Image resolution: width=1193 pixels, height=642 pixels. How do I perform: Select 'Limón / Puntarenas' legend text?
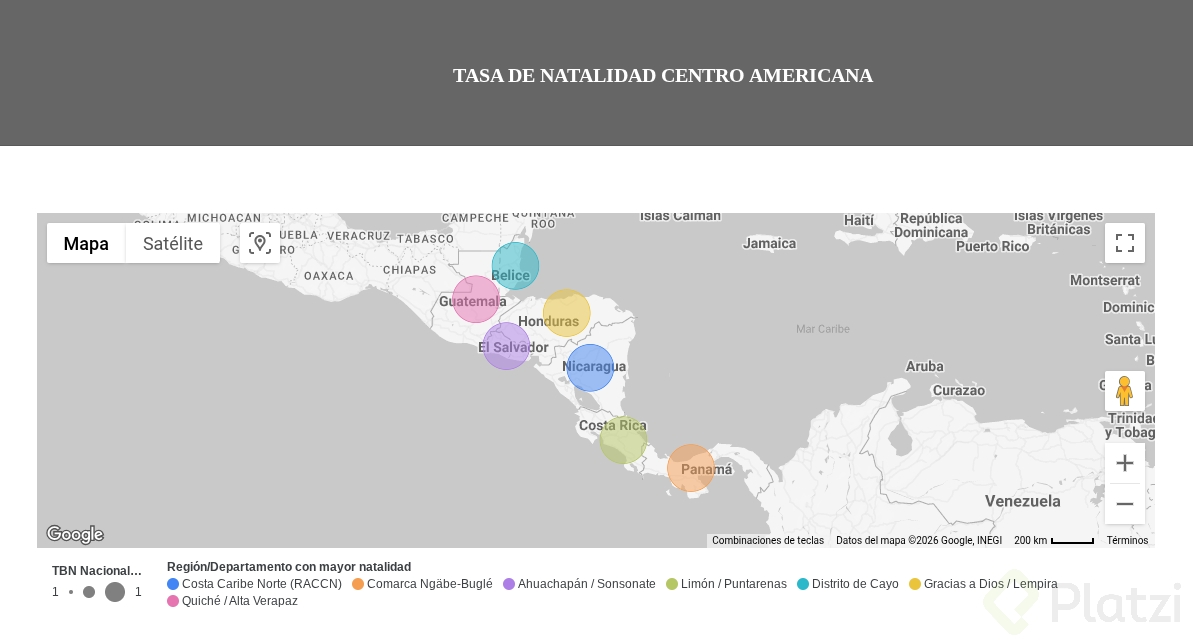point(733,584)
